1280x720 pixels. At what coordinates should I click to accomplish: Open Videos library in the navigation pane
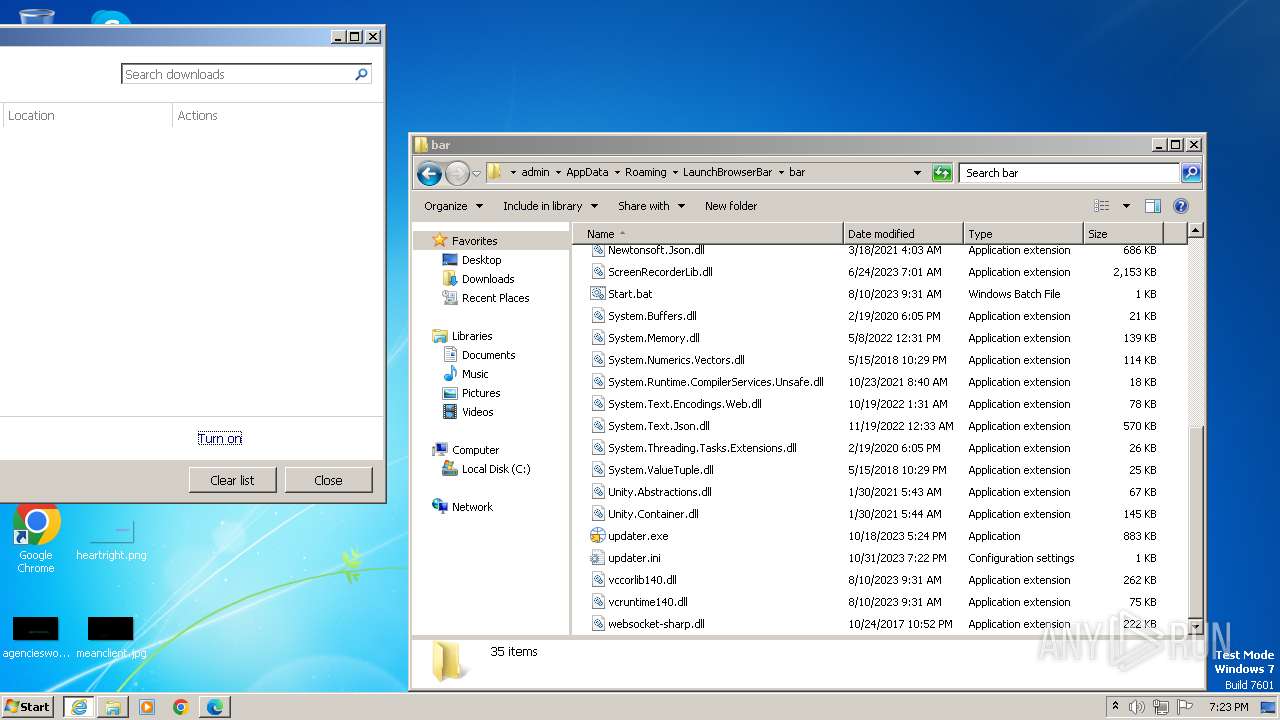(477, 412)
